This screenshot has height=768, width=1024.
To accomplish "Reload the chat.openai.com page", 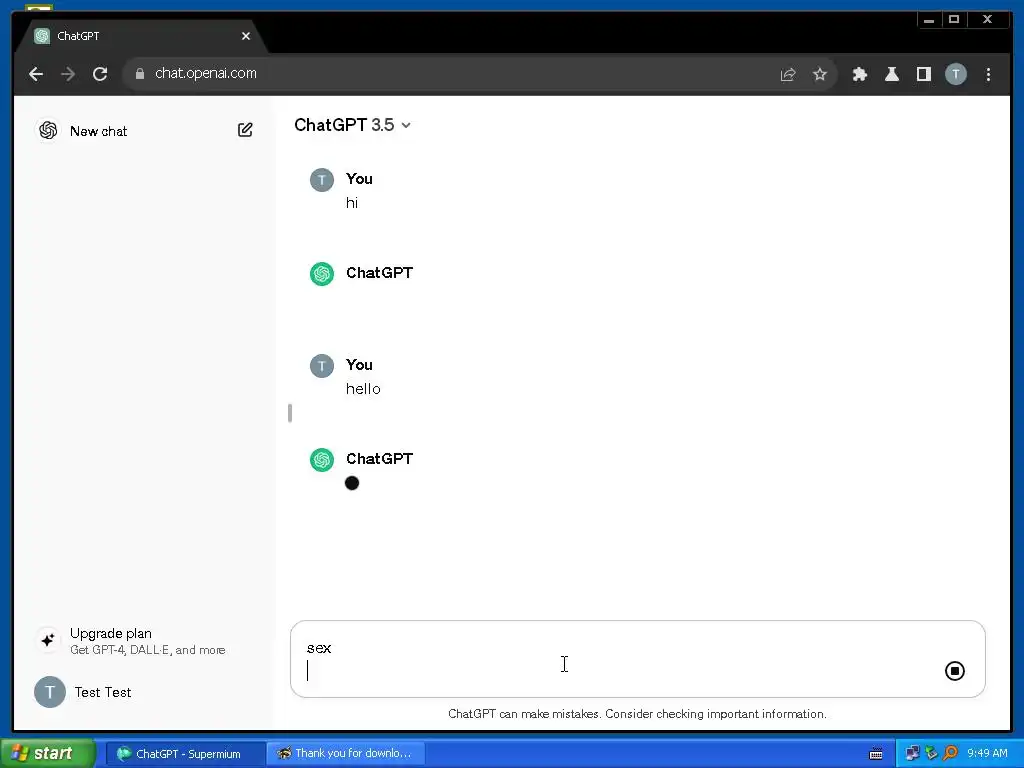I will [100, 74].
